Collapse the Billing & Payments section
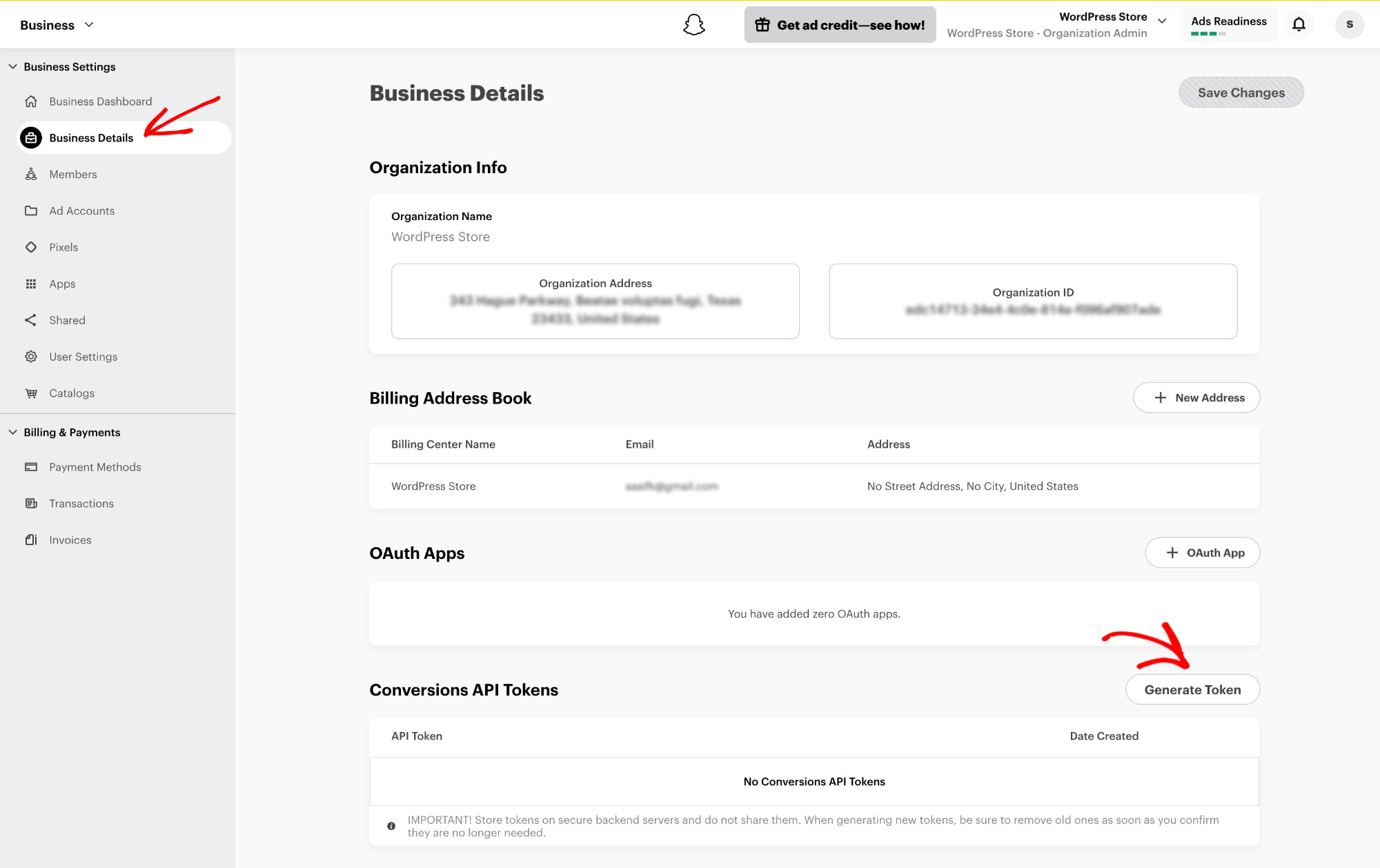 point(12,433)
